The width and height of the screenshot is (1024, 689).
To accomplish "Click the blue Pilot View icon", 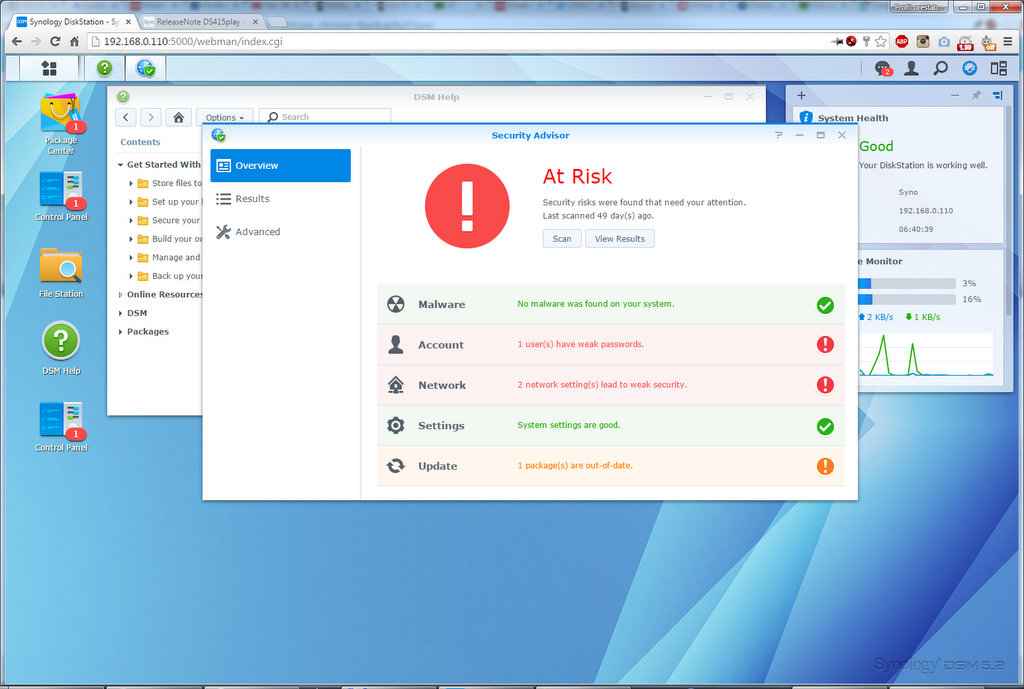I will (x=970, y=68).
